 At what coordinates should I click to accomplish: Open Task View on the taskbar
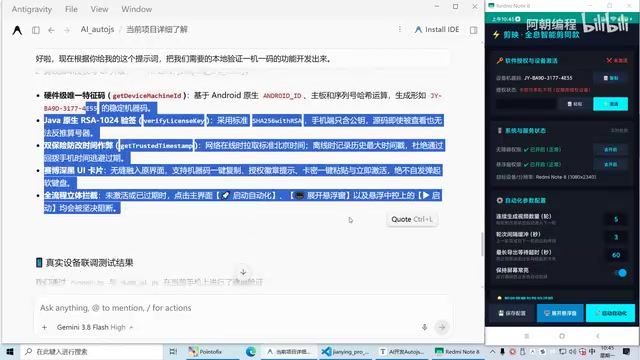coord(173,351)
